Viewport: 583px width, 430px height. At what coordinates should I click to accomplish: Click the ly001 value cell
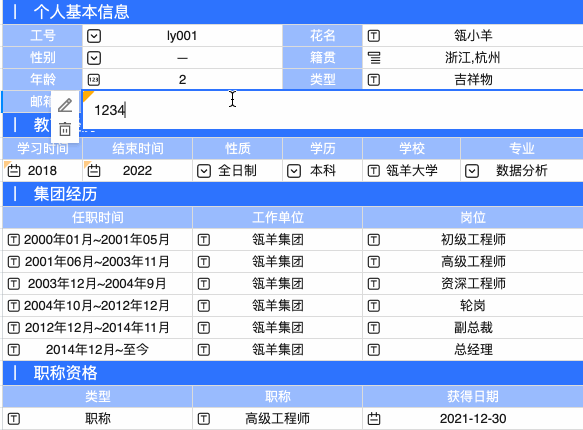pos(182,36)
